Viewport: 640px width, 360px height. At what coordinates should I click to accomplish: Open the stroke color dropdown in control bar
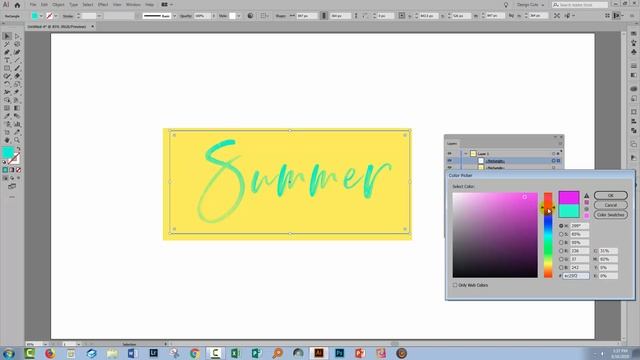pos(56,16)
